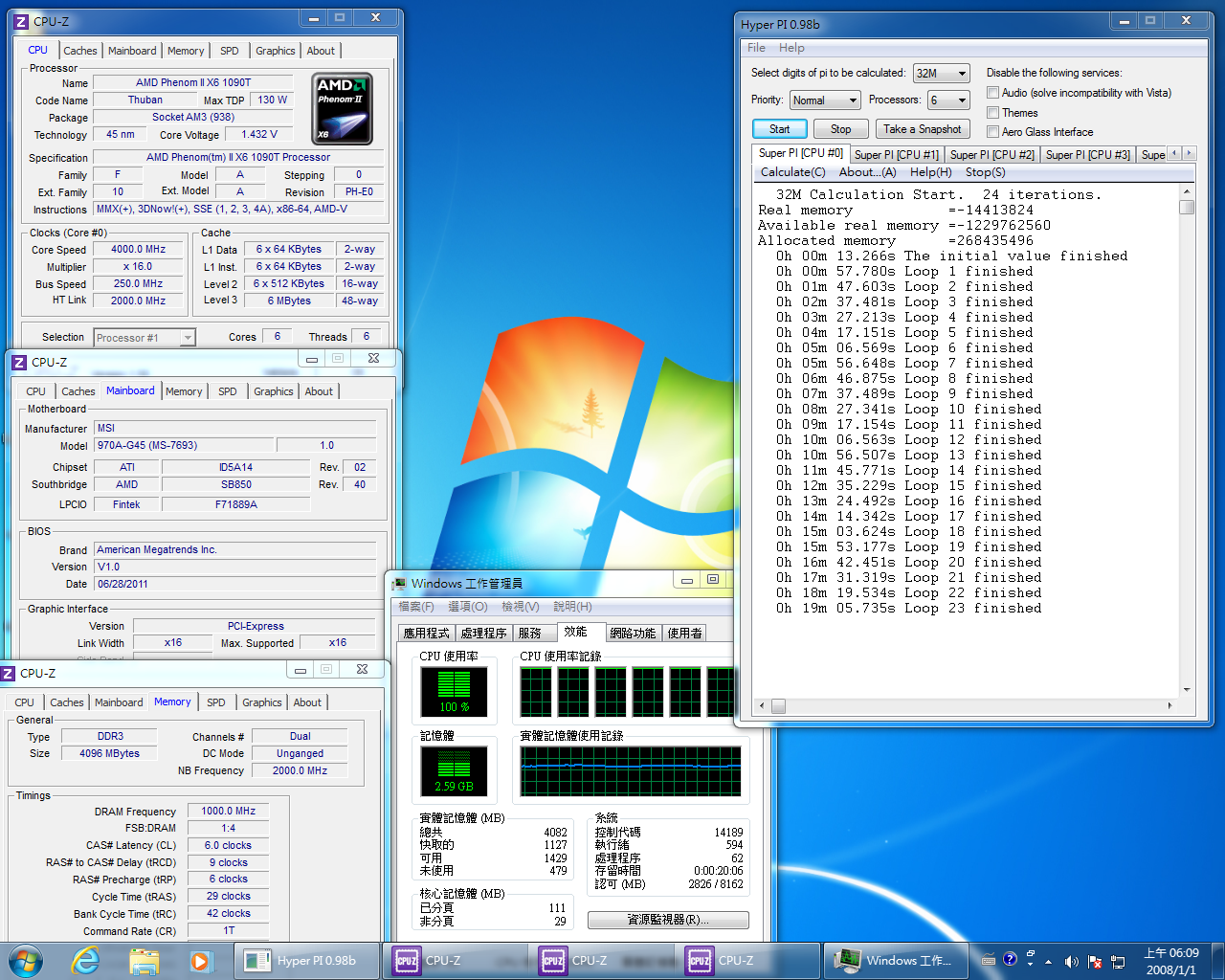Open the Processors count dropdown
The width and height of the screenshot is (1225, 980).
(x=948, y=100)
